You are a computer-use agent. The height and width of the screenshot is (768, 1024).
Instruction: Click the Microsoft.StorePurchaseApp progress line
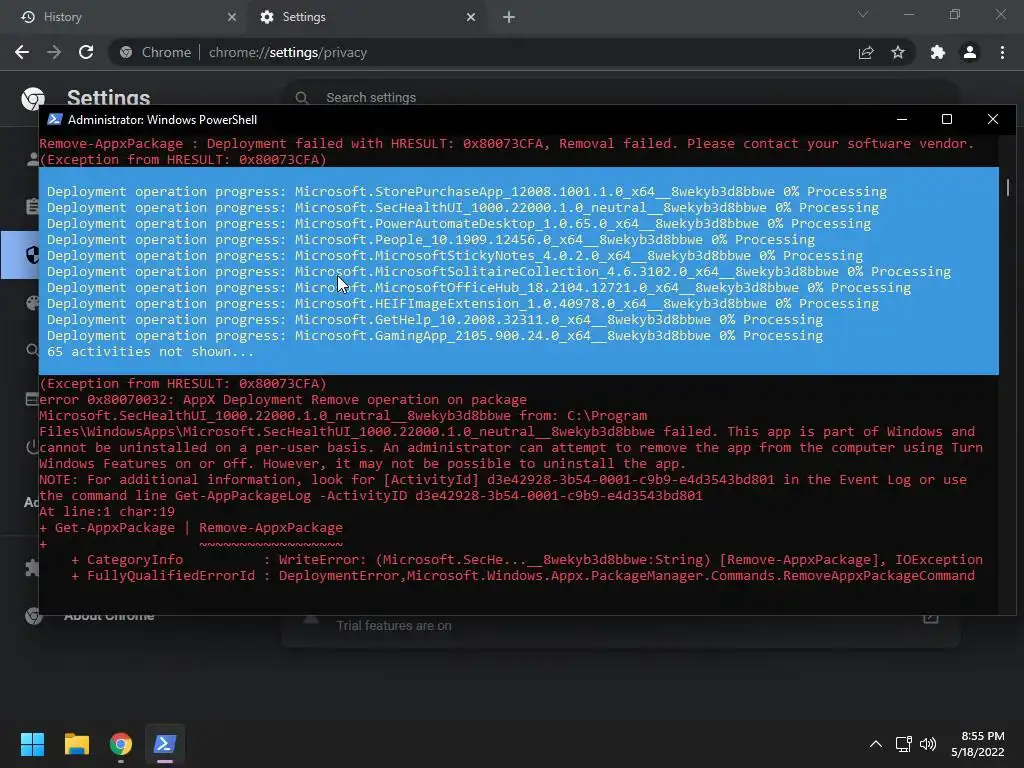(467, 191)
